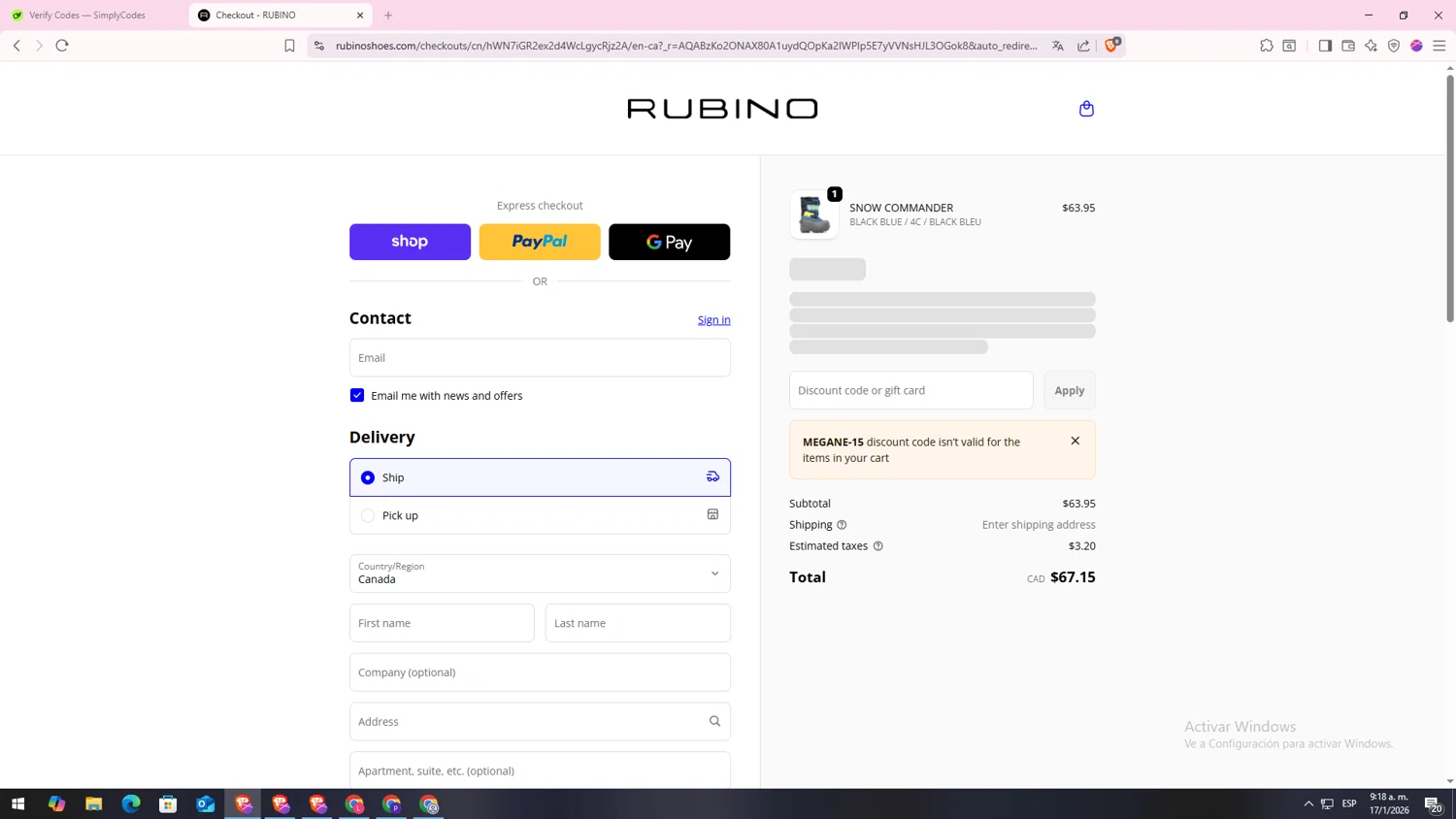Screen dimensions: 1456x819
Task: Select the Checkout - RUBINO tab
Action: [x=280, y=16]
